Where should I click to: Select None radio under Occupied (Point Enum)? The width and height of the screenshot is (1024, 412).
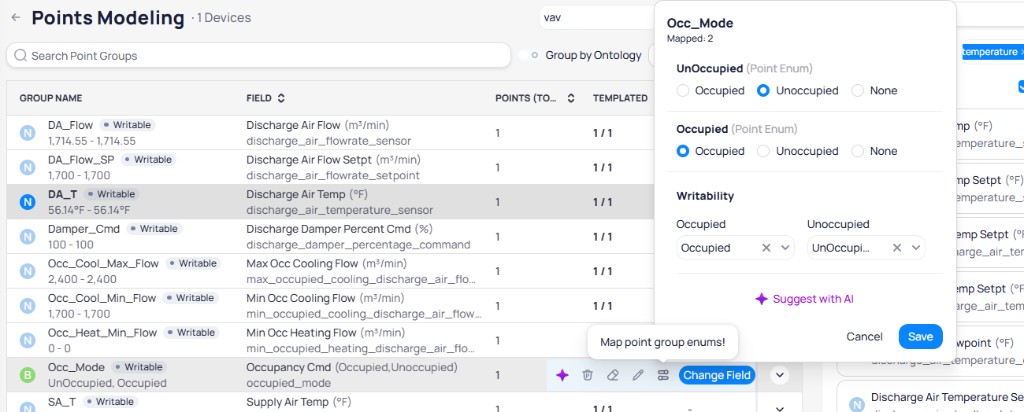click(857, 151)
